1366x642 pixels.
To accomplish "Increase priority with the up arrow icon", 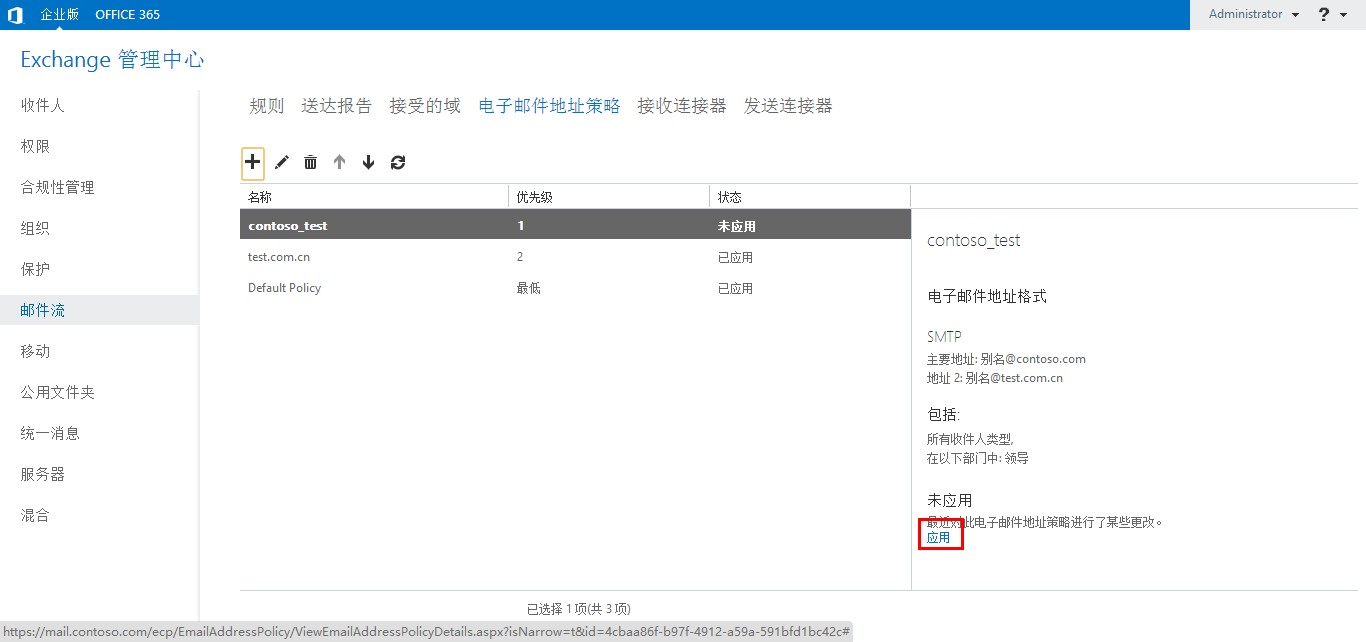I will pos(339,162).
